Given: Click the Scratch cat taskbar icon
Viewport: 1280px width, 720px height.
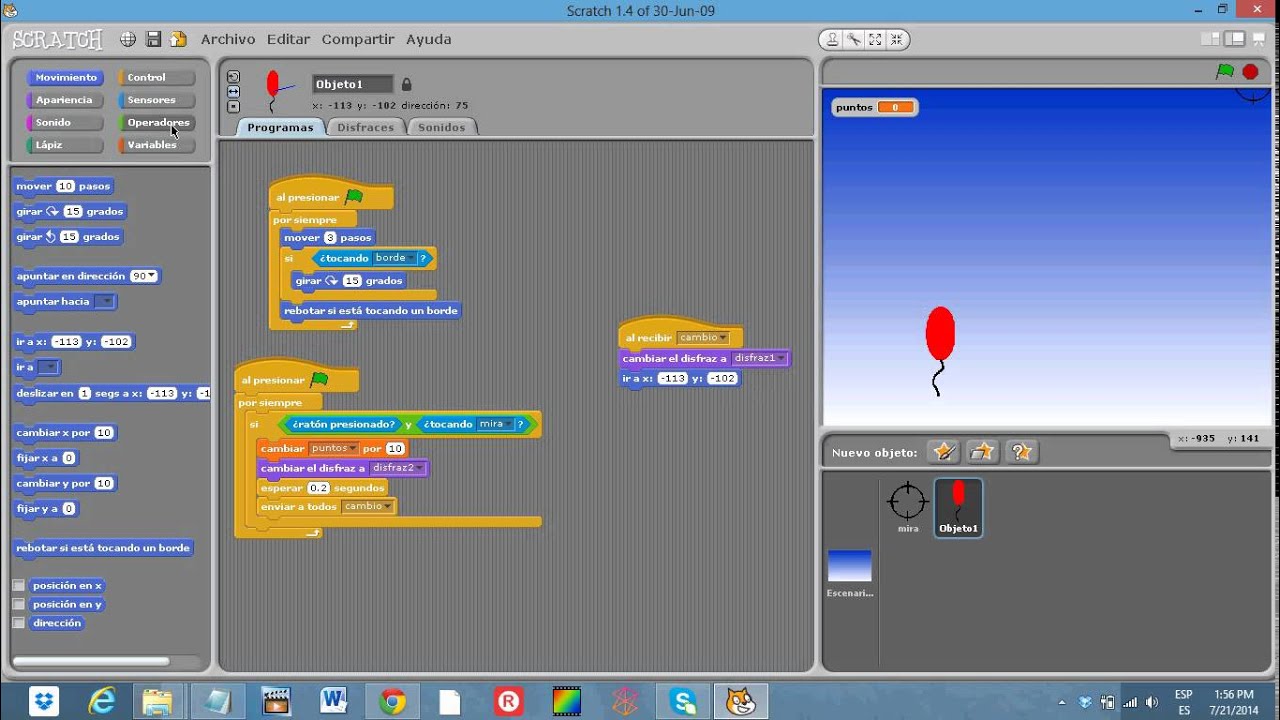Looking at the screenshot, I should point(741,702).
